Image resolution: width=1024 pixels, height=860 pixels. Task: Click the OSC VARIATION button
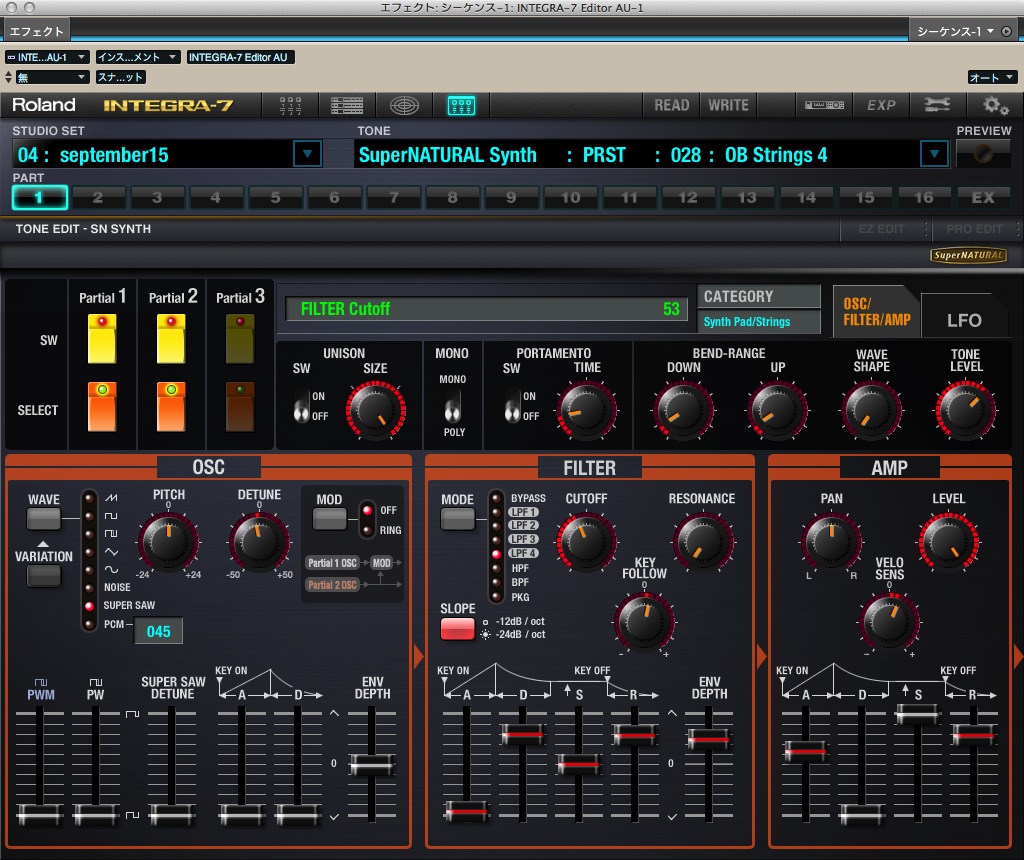pyautogui.click(x=44, y=576)
